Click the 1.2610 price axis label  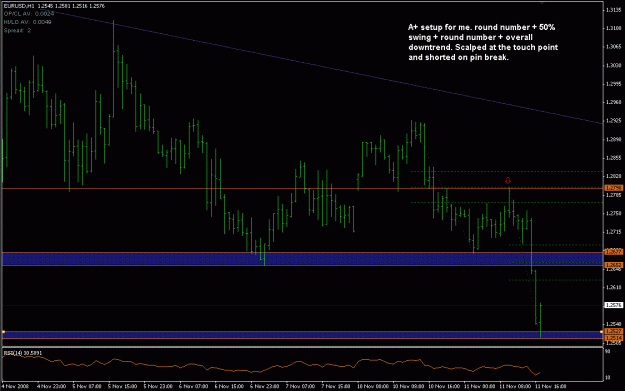[613, 287]
